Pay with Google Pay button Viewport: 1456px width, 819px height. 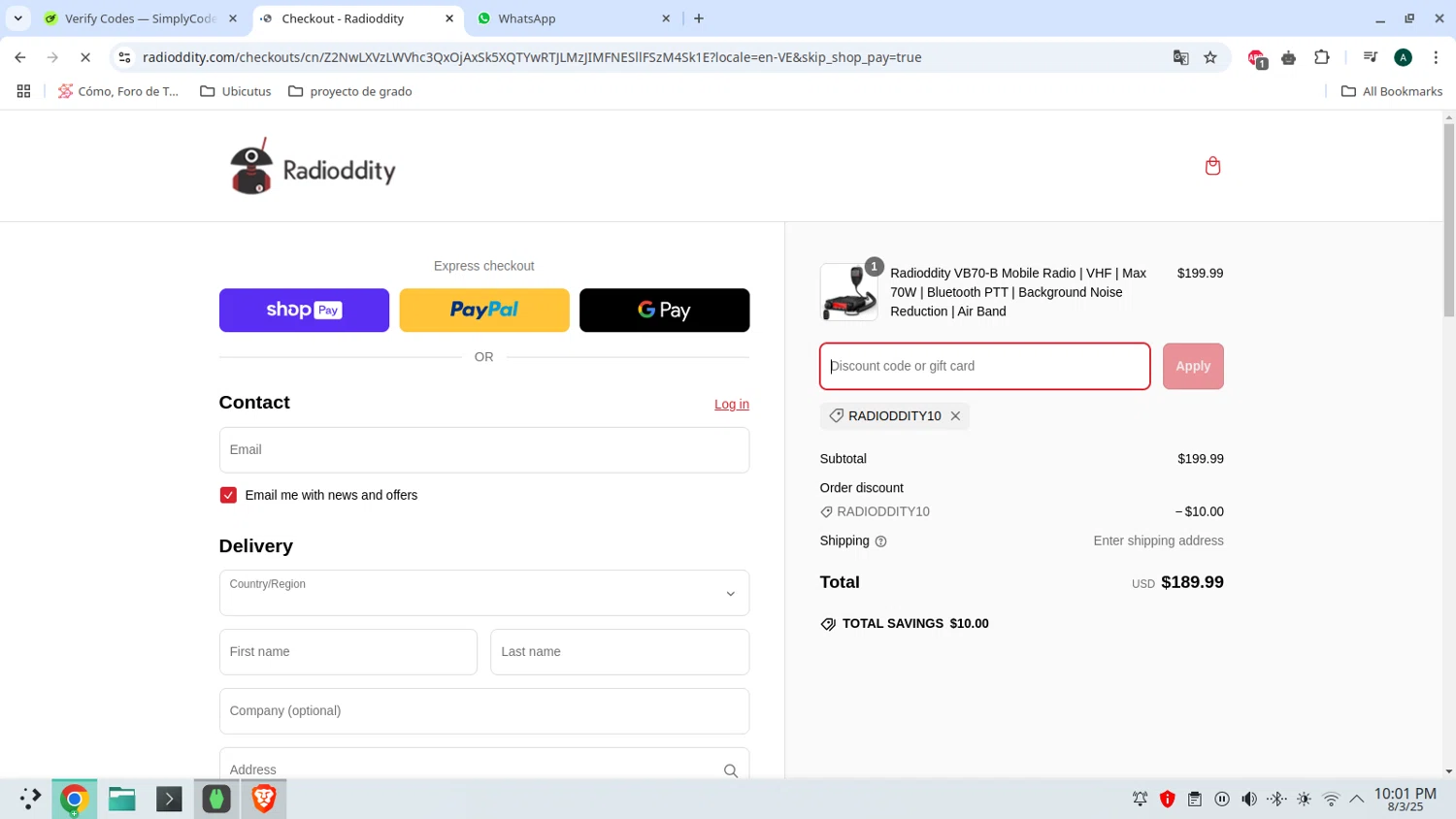(x=664, y=311)
